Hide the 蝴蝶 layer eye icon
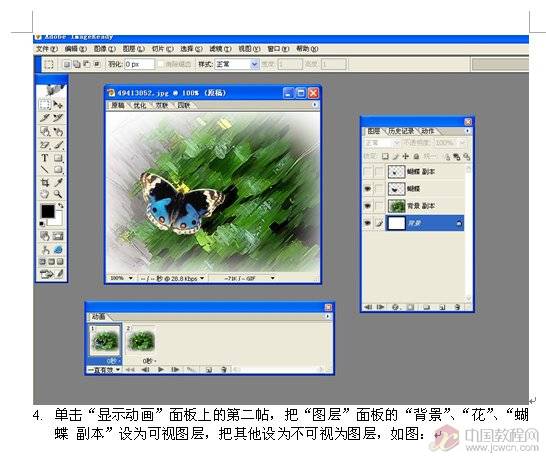The image size is (546, 458). click(367, 188)
